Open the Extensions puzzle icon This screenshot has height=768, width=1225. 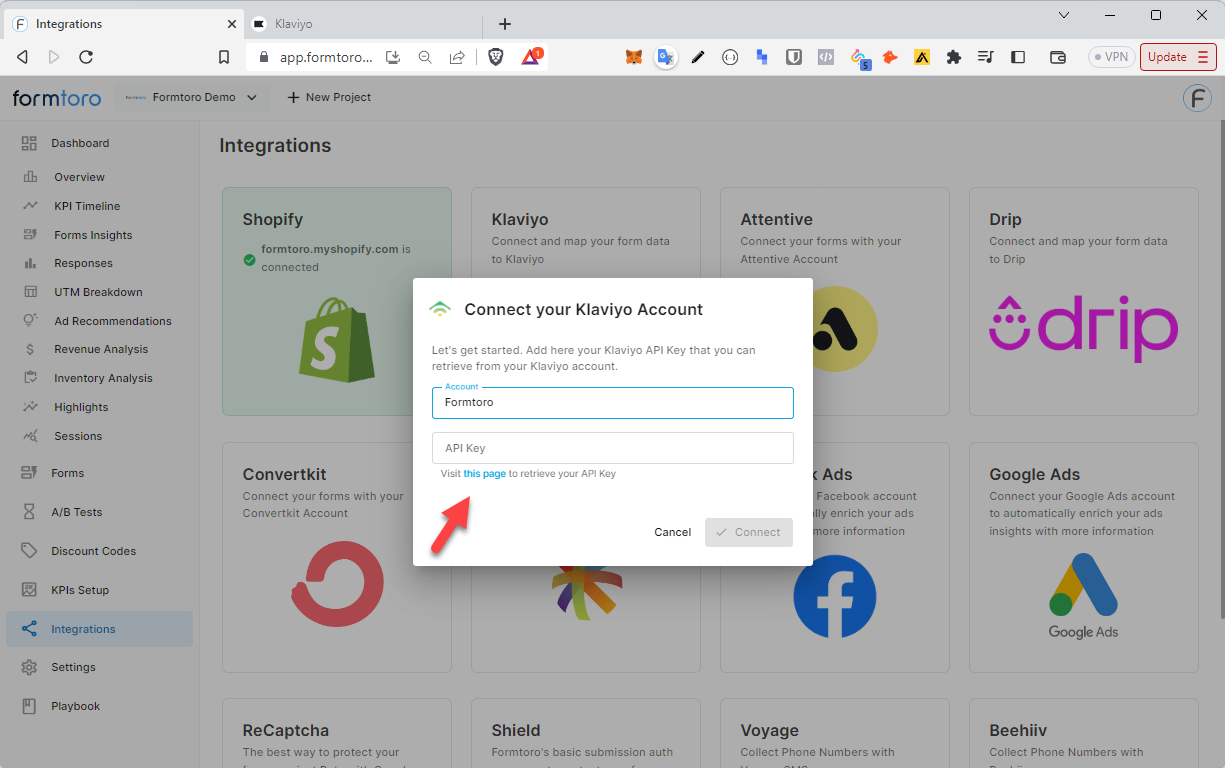tap(954, 57)
